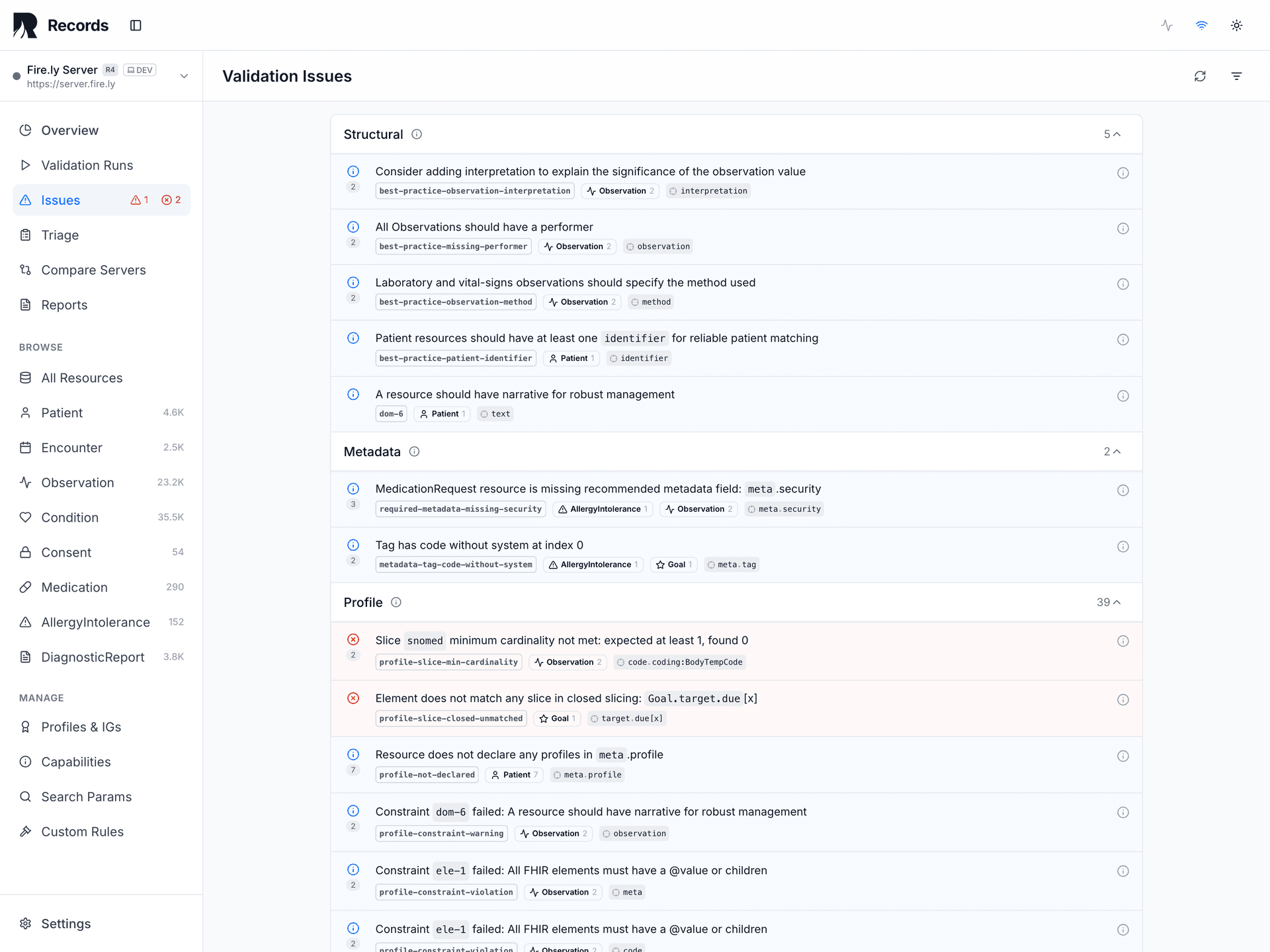Click the Records logo icon

coord(24,25)
